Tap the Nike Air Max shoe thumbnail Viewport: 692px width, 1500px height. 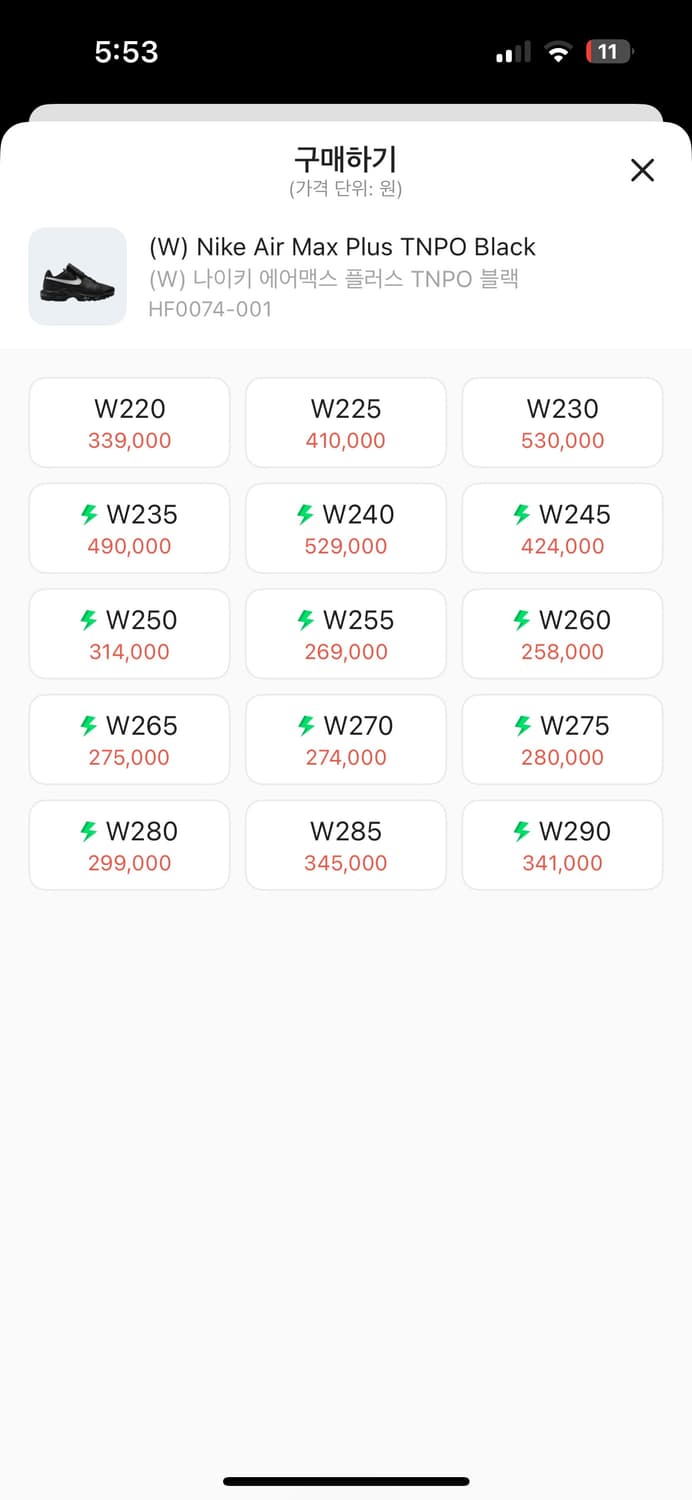[78, 276]
